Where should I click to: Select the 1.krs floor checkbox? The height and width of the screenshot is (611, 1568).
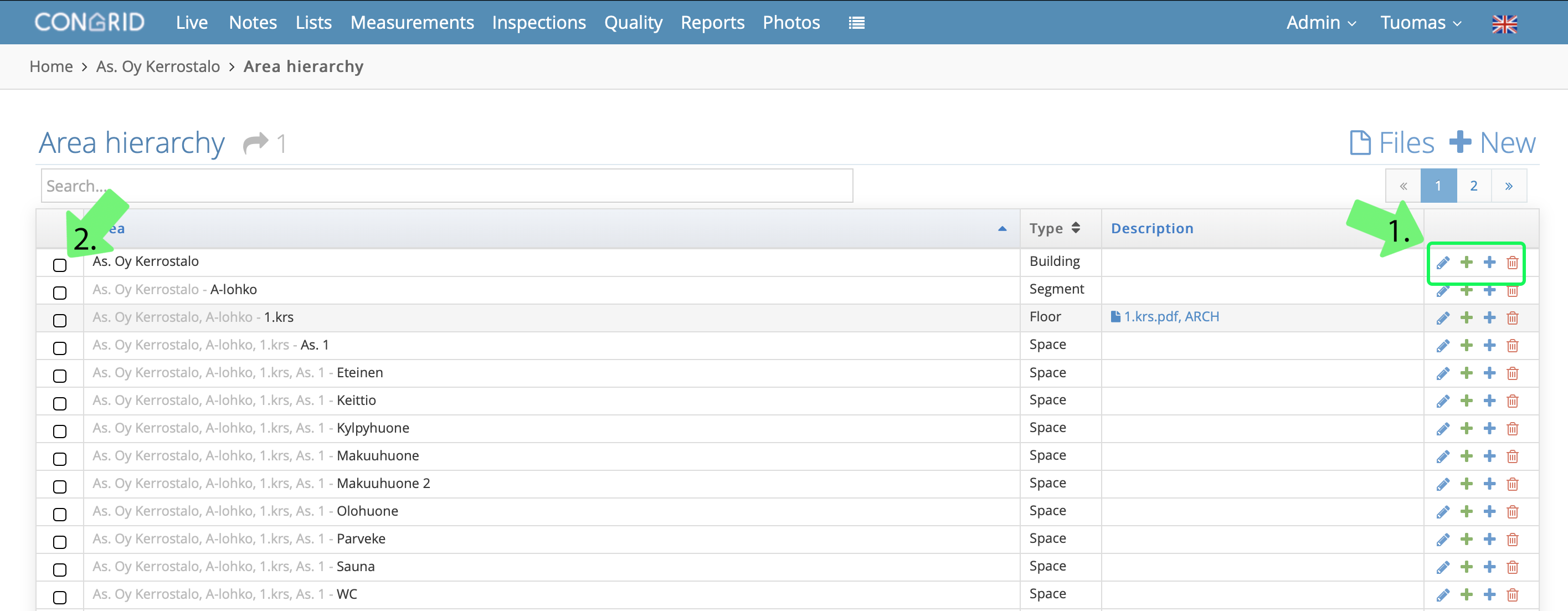pos(60,321)
